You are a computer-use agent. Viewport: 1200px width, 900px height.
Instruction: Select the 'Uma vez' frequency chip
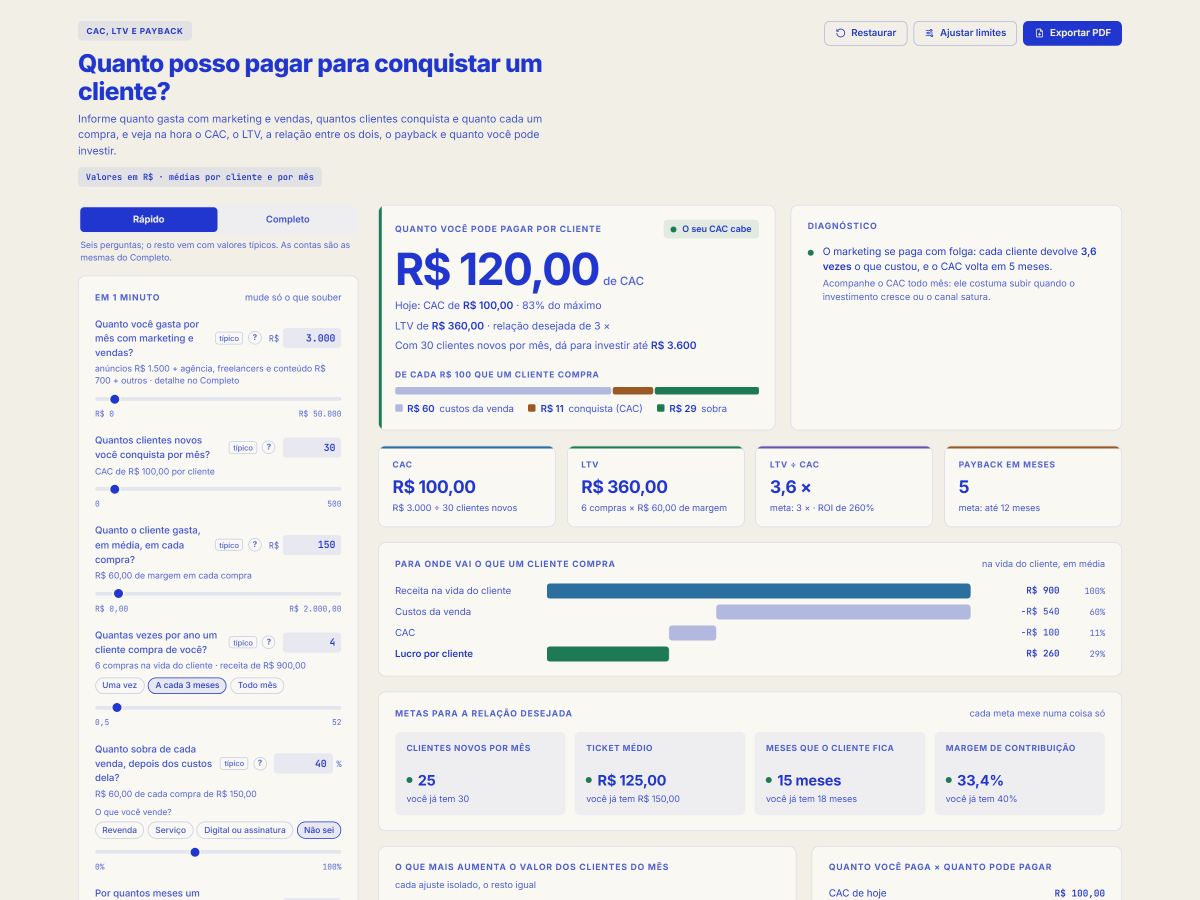tap(120, 685)
